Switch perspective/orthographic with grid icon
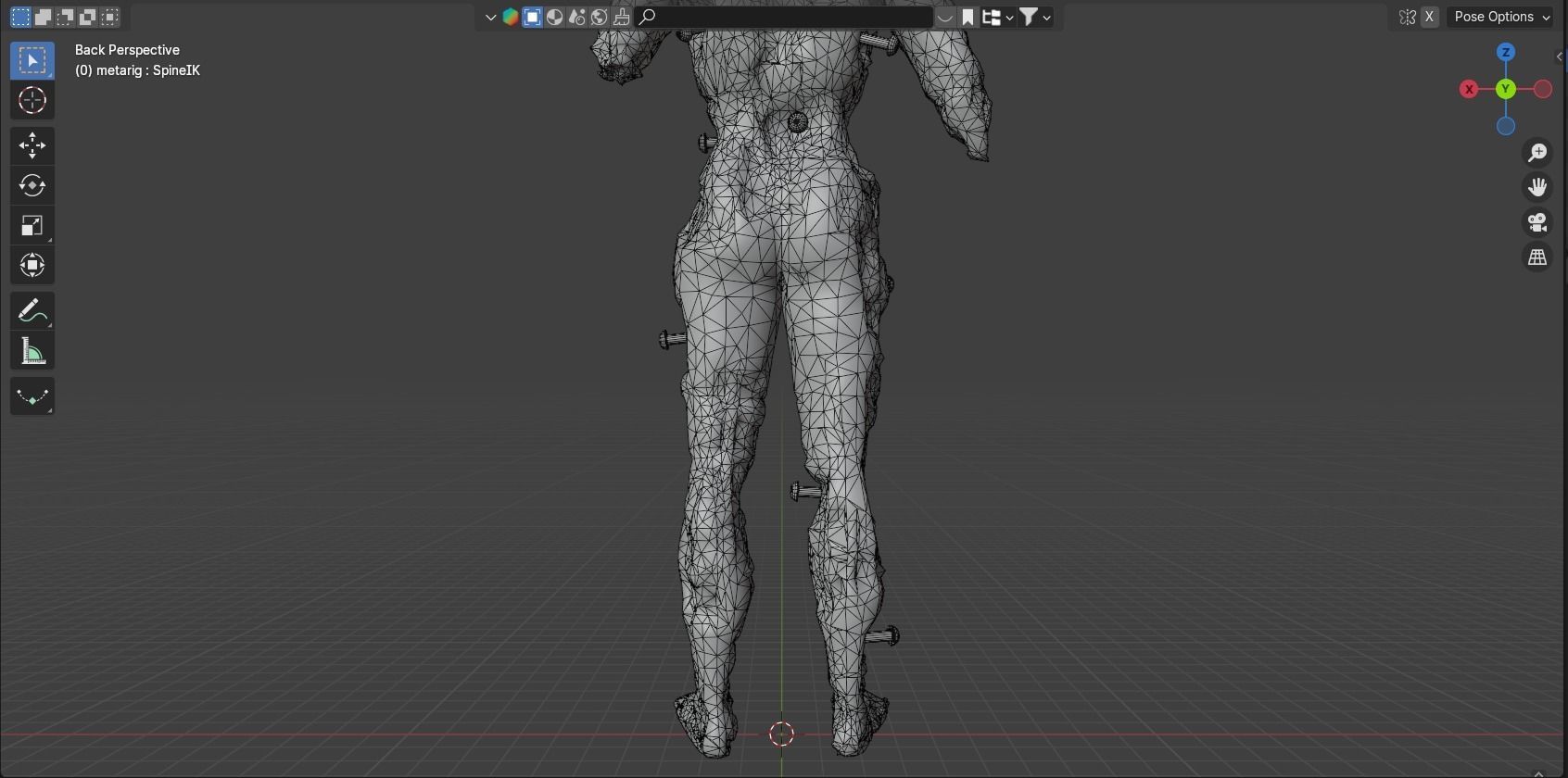 [1538, 257]
